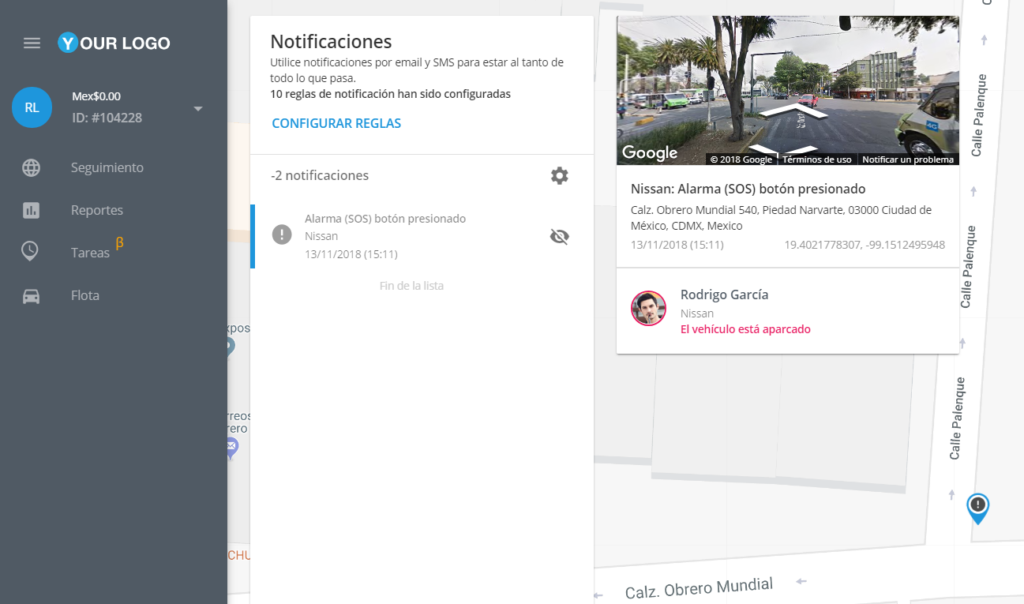Select the Alarma (SOS) botón presionado notification
Viewport: 1024px width, 604px height.
422,236
